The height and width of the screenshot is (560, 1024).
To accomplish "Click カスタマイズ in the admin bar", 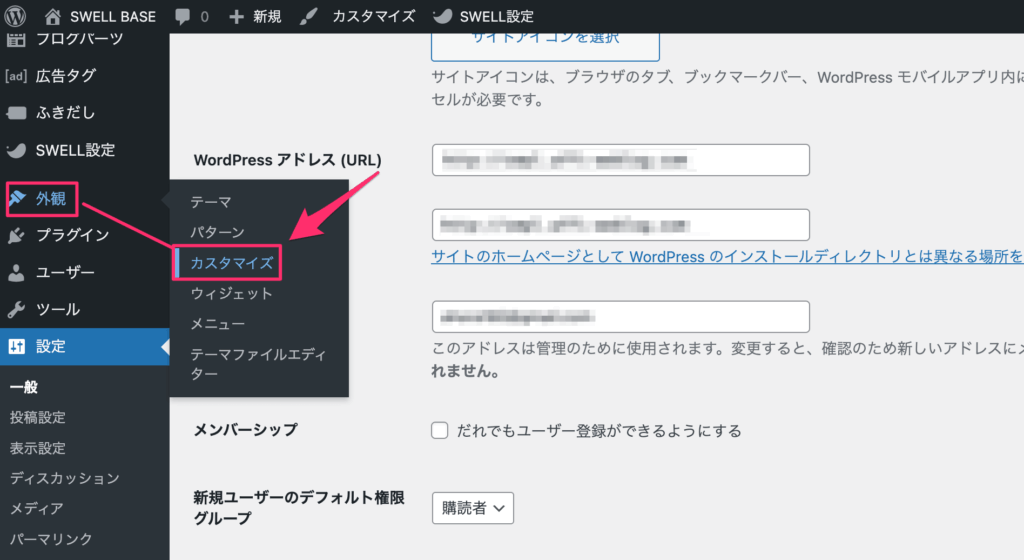I will [x=374, y=16].
